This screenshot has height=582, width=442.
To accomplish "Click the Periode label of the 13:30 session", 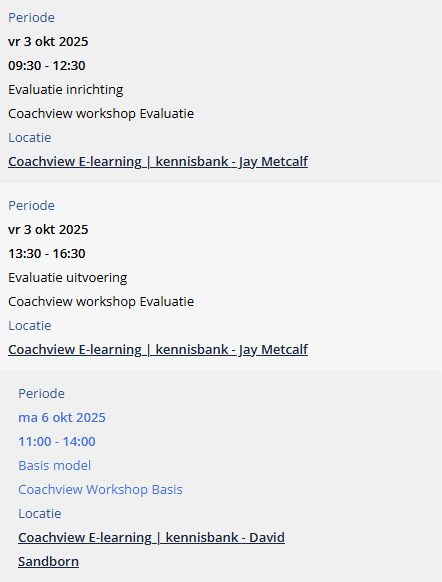I will pos(32,206).
